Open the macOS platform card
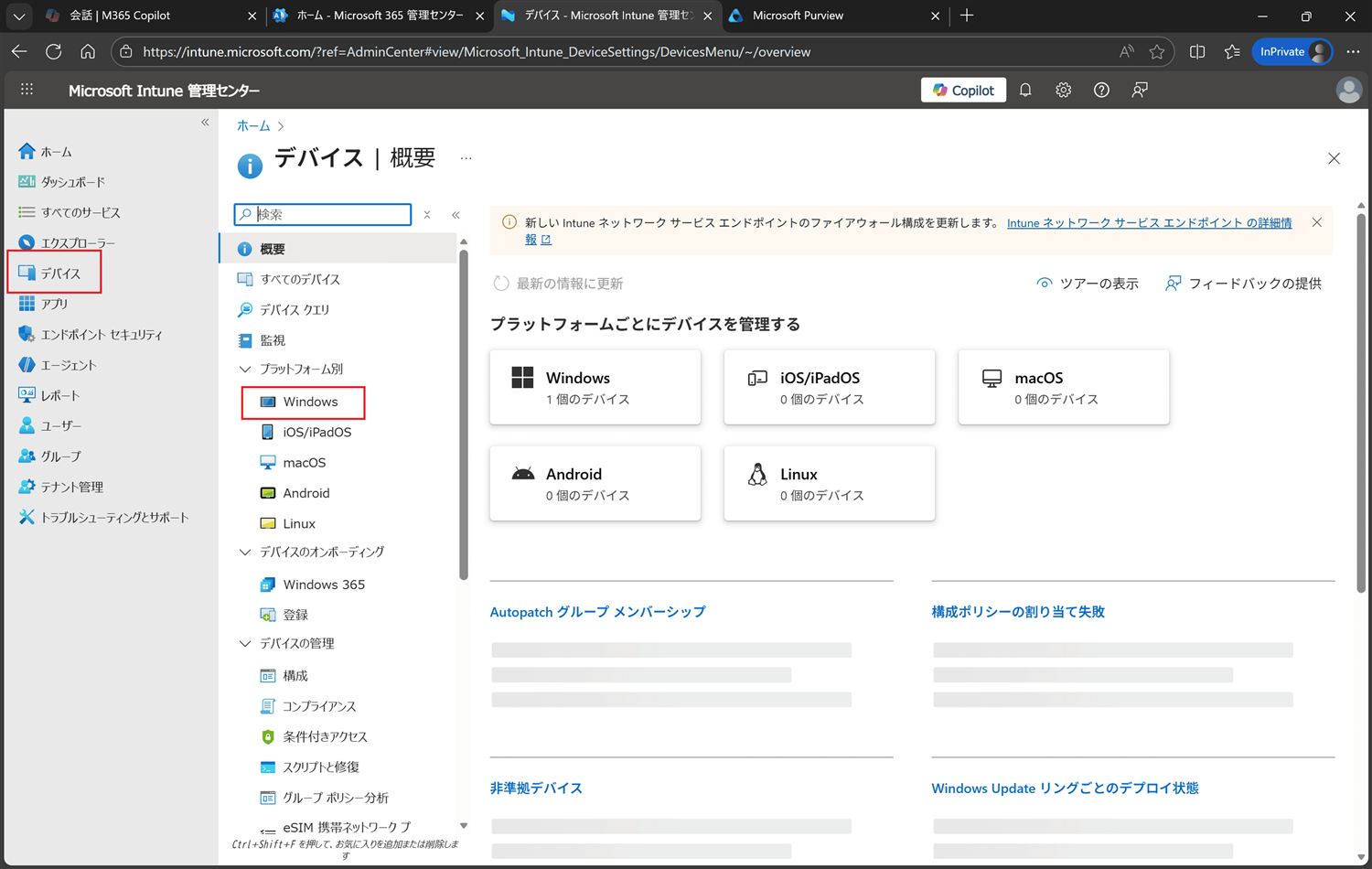Viewport: 1372px width, 869px height. 1064,387
